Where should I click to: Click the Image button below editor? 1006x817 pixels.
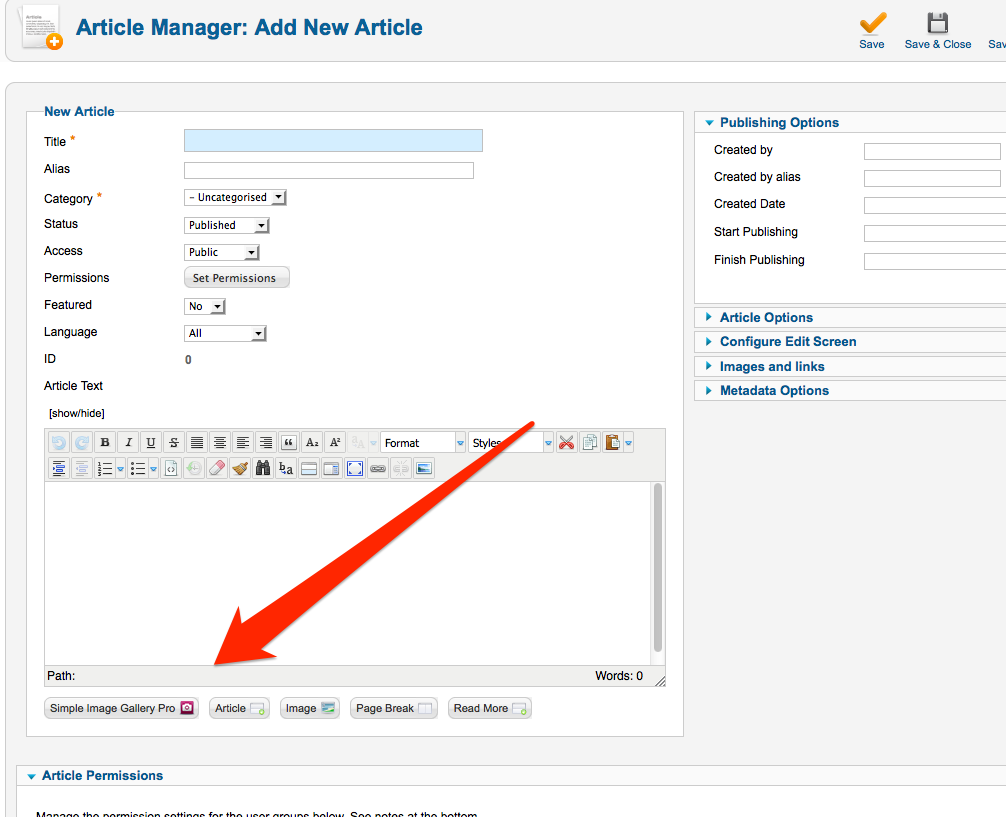[310, 708]
